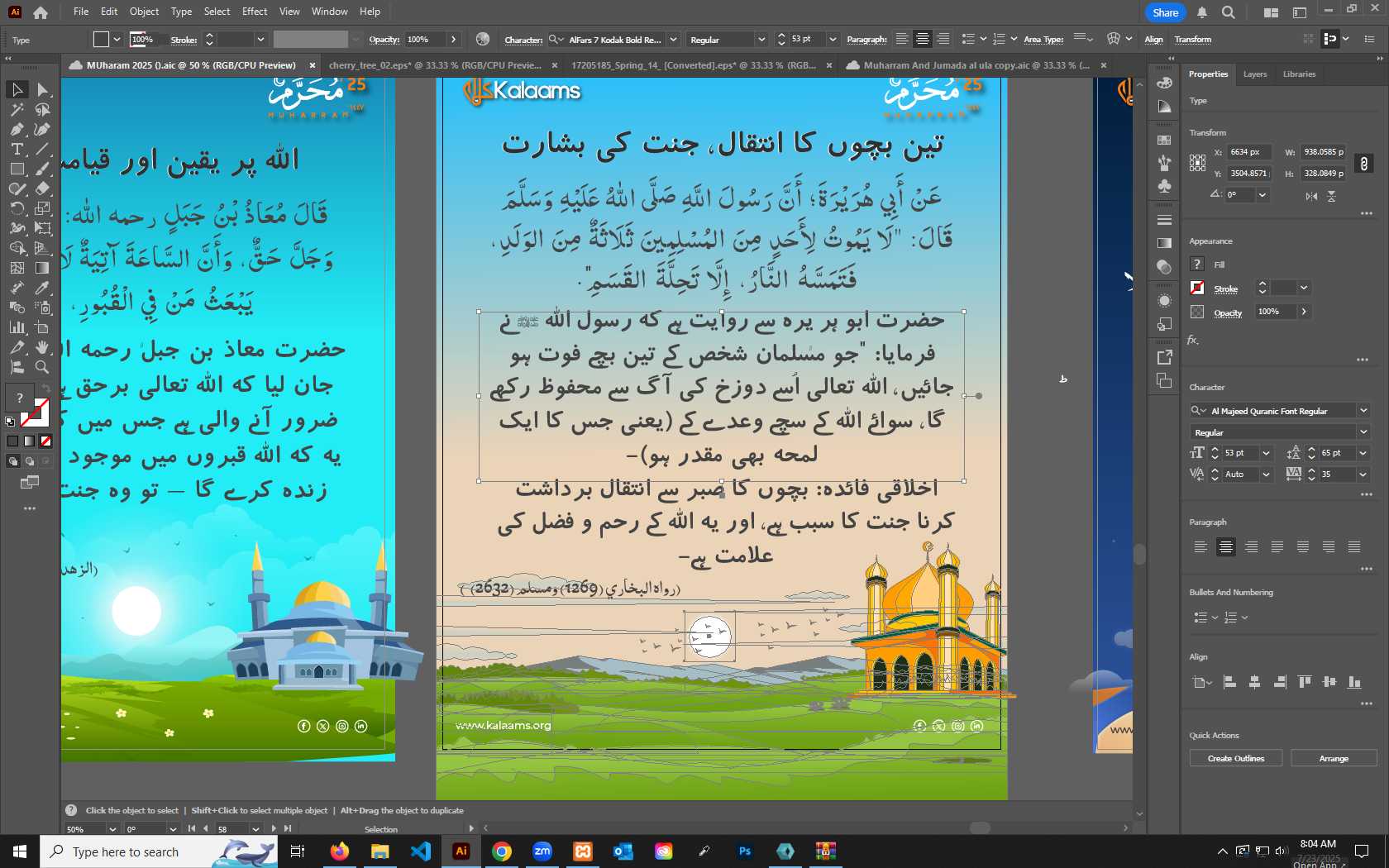Screen dimensions: 1389x868
Task: Open the Symbols panel clover icon
Action: point(1164,186)
